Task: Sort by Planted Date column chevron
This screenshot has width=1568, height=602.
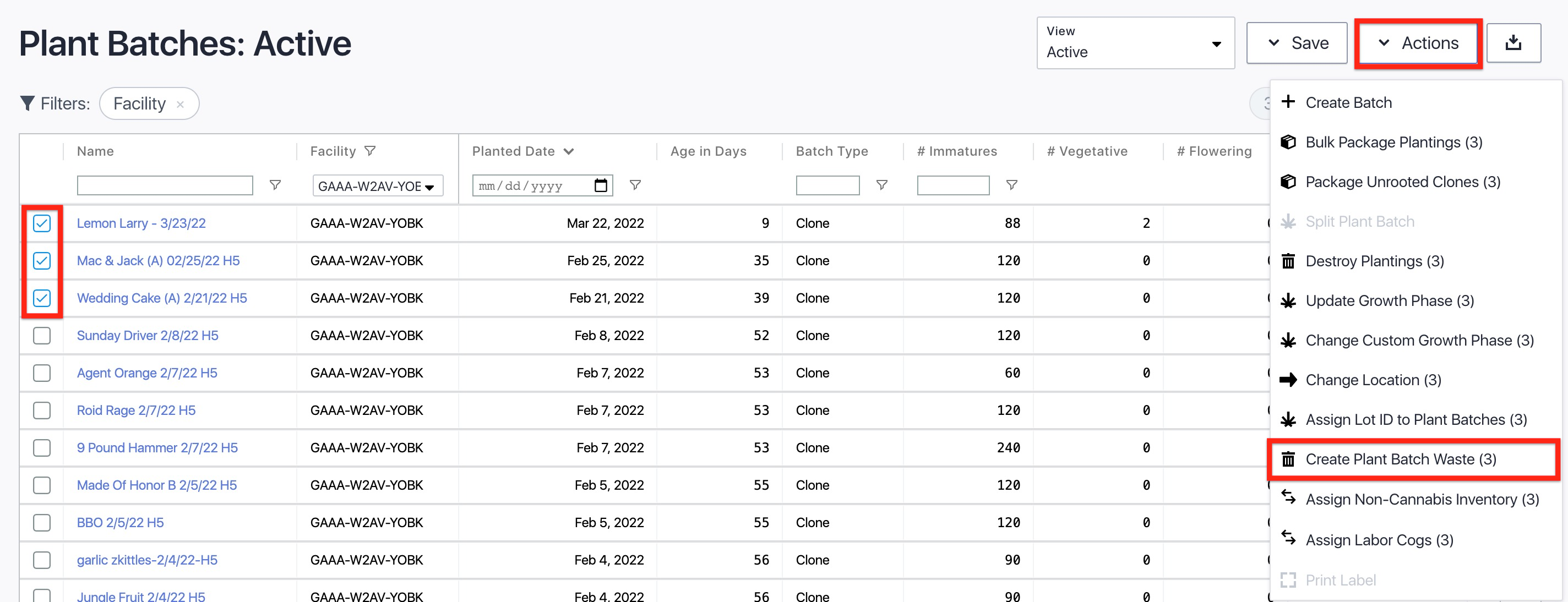Action: click(x=569, y=151)
